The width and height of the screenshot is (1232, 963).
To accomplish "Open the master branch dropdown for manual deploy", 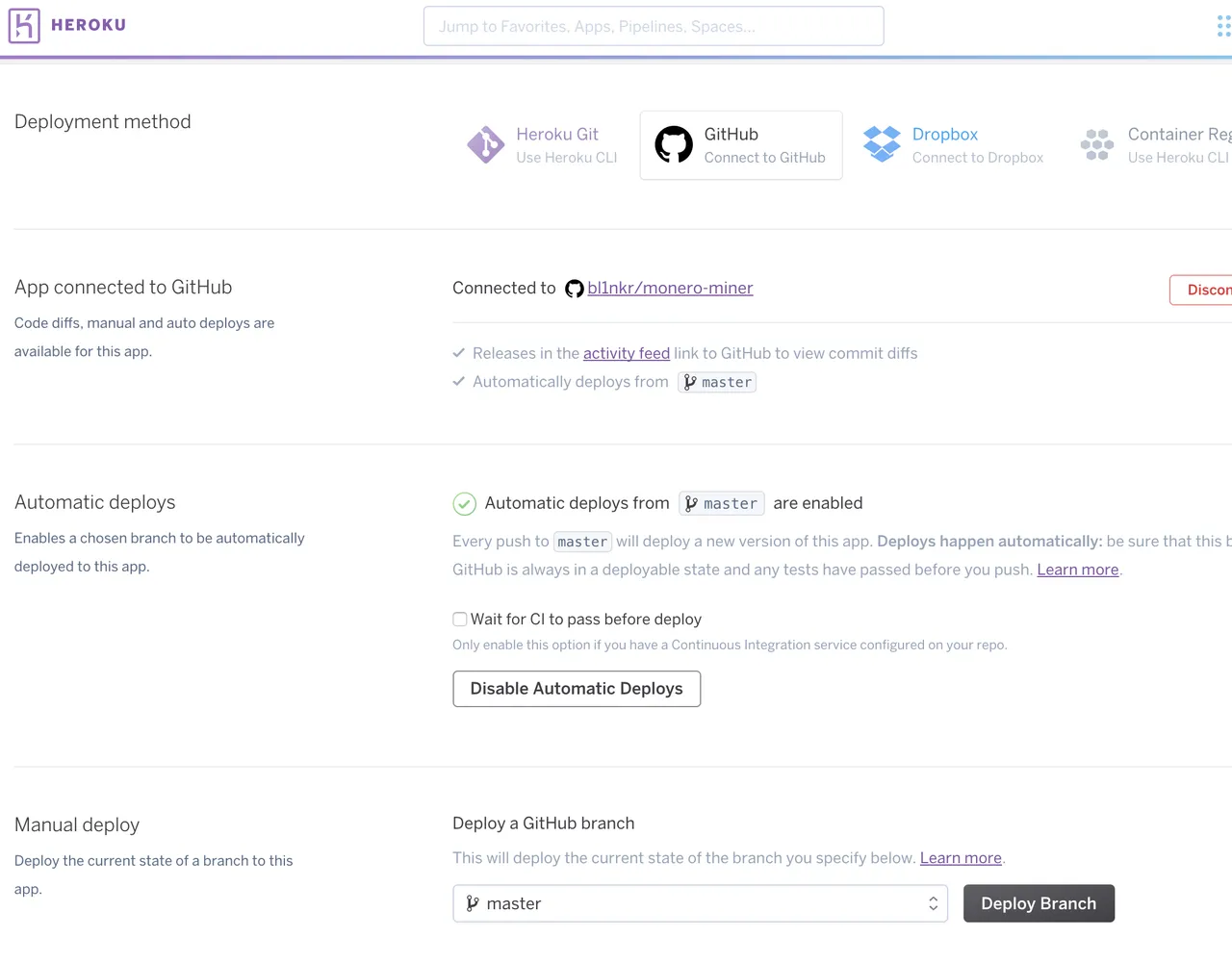I will (x=700, y=903).
